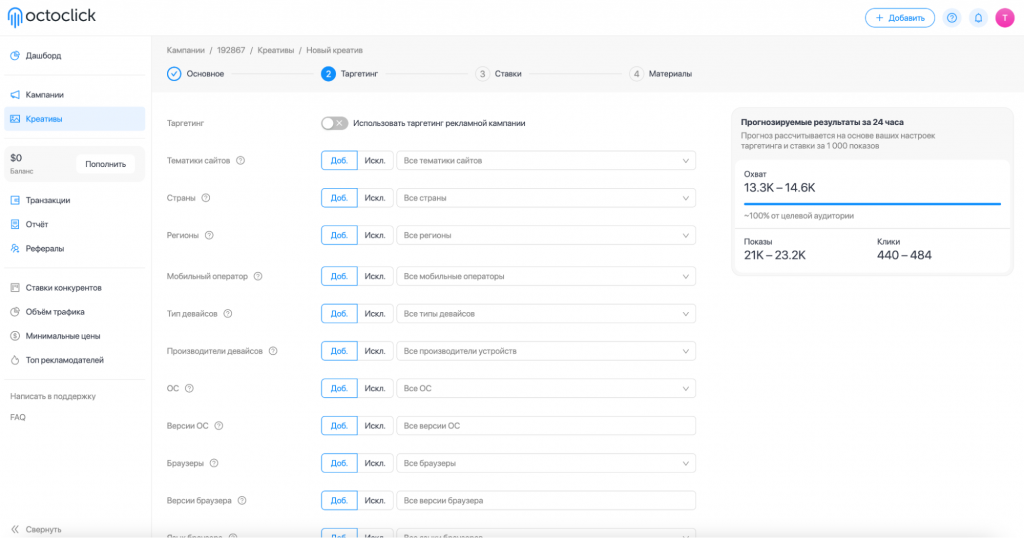
Task: Enable campaign targeting toggle switch
Action: click(x=334, y=123)
